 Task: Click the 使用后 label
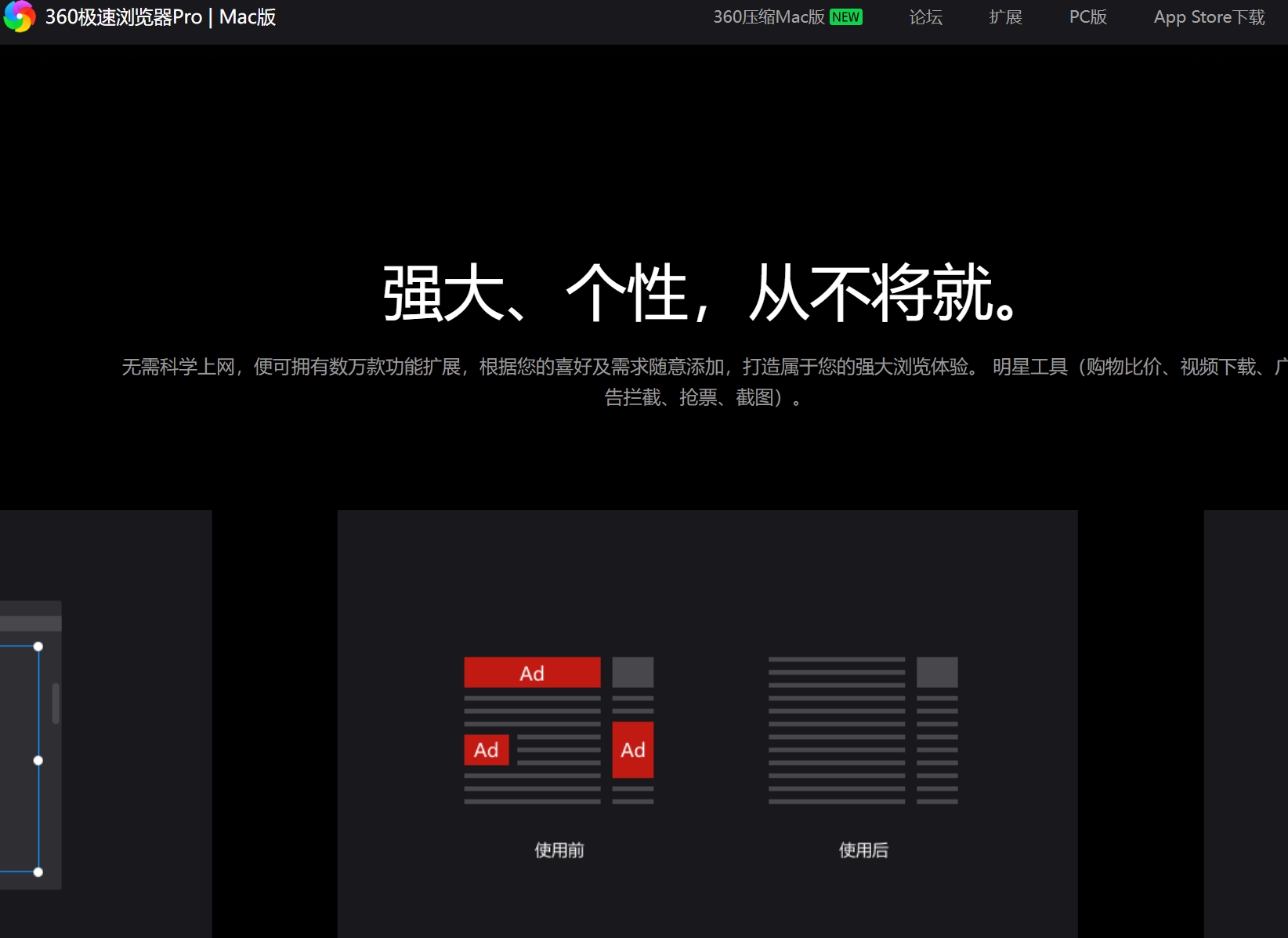click(x=862, y=849)
